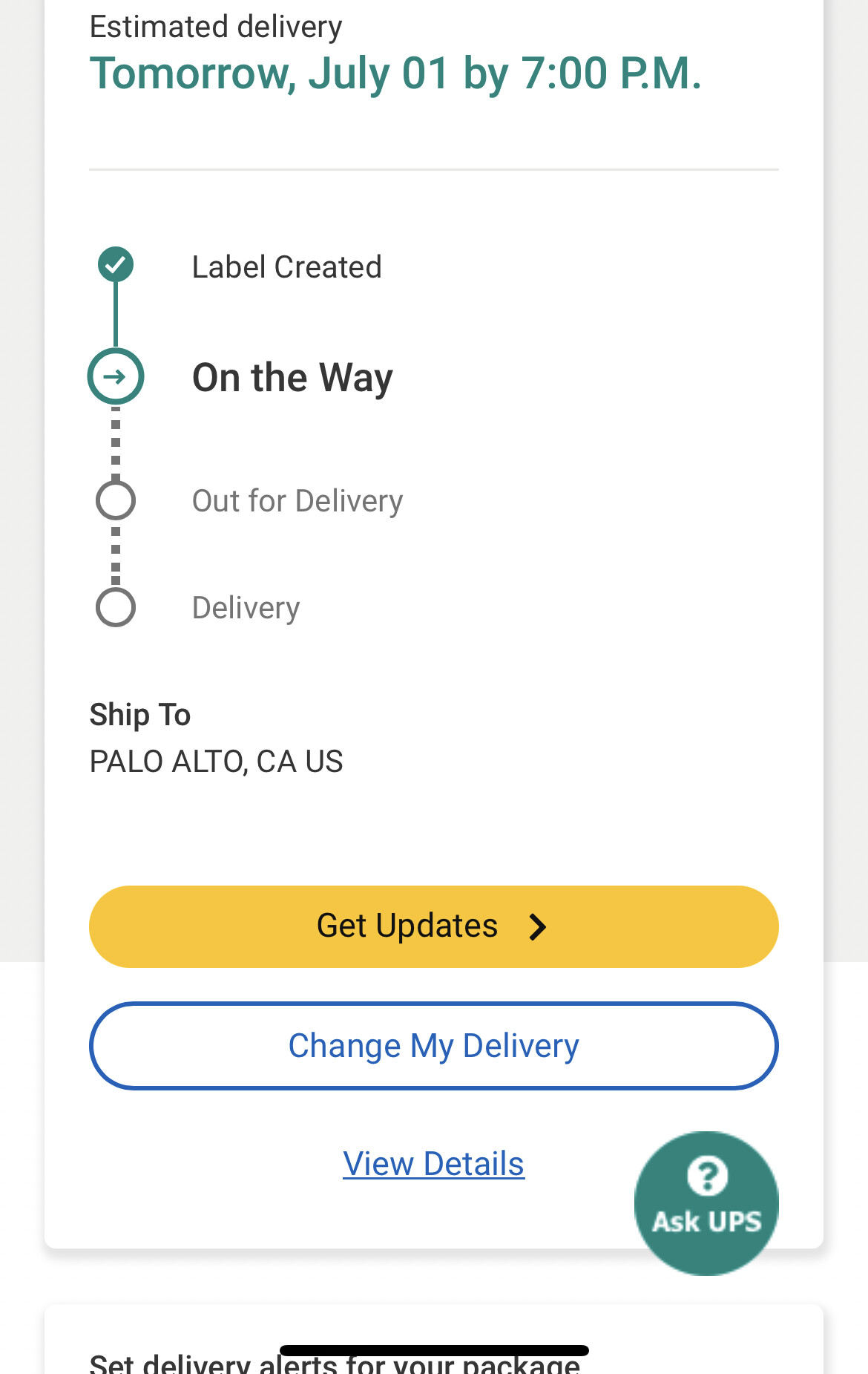Viewport: 868px width, 1374px height.
Task: Click the question mark in Ask UPS
Action: tap(707, 1176)
